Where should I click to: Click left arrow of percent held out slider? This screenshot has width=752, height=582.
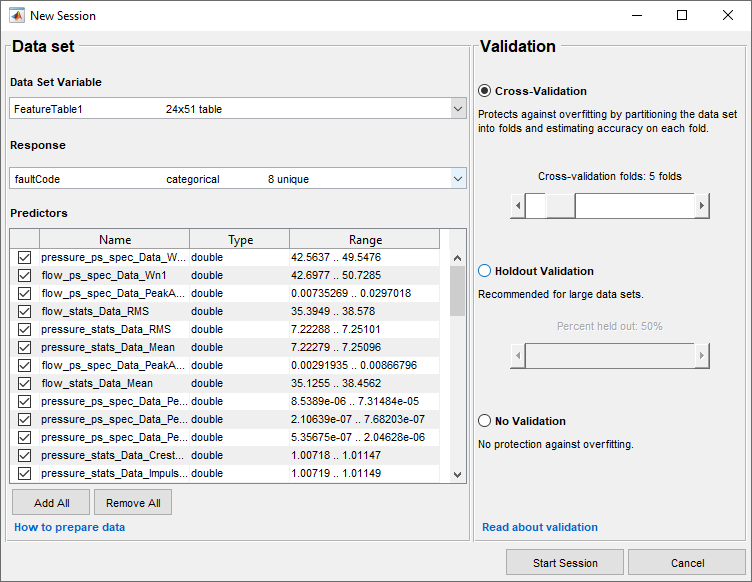(517, 356)
